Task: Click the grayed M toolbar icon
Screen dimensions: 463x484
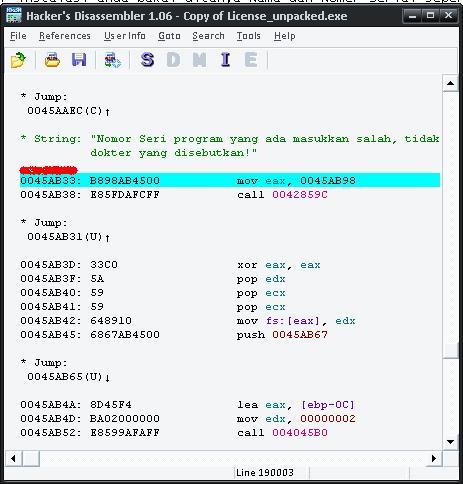Action: (199, 60)
